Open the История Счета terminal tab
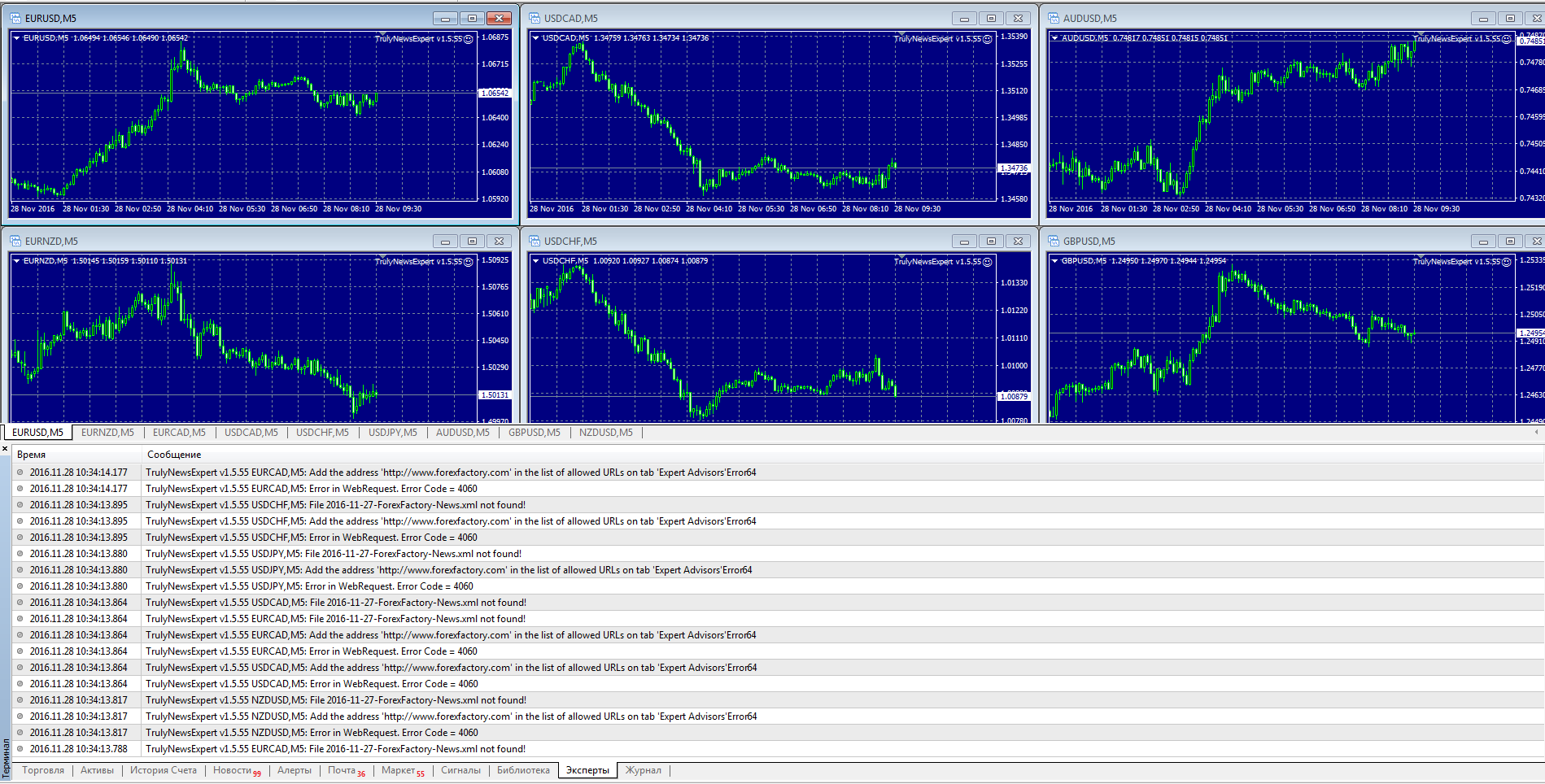 tap(164, 770)
